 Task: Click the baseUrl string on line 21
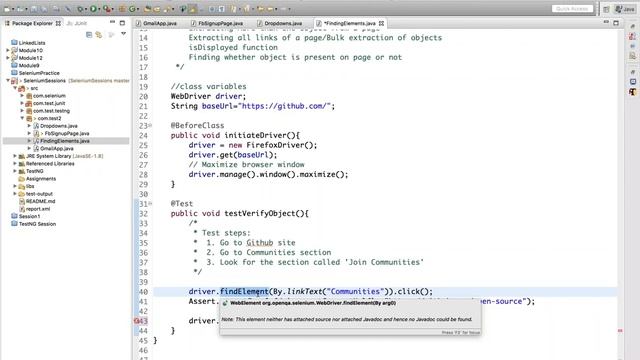point(284,106)
